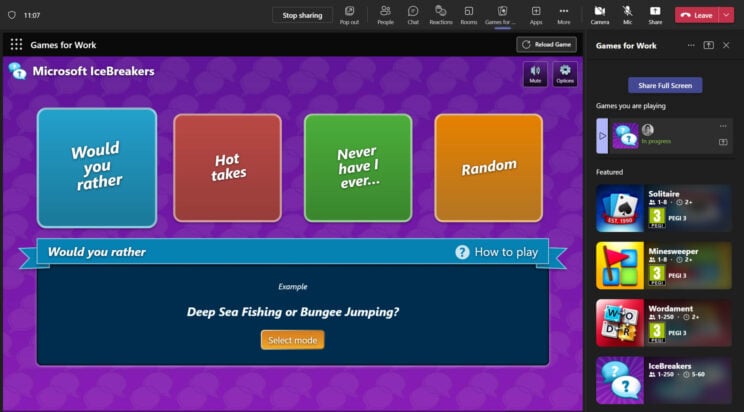Show the People panel
The image size is (744, 412).
click(385, 15)
